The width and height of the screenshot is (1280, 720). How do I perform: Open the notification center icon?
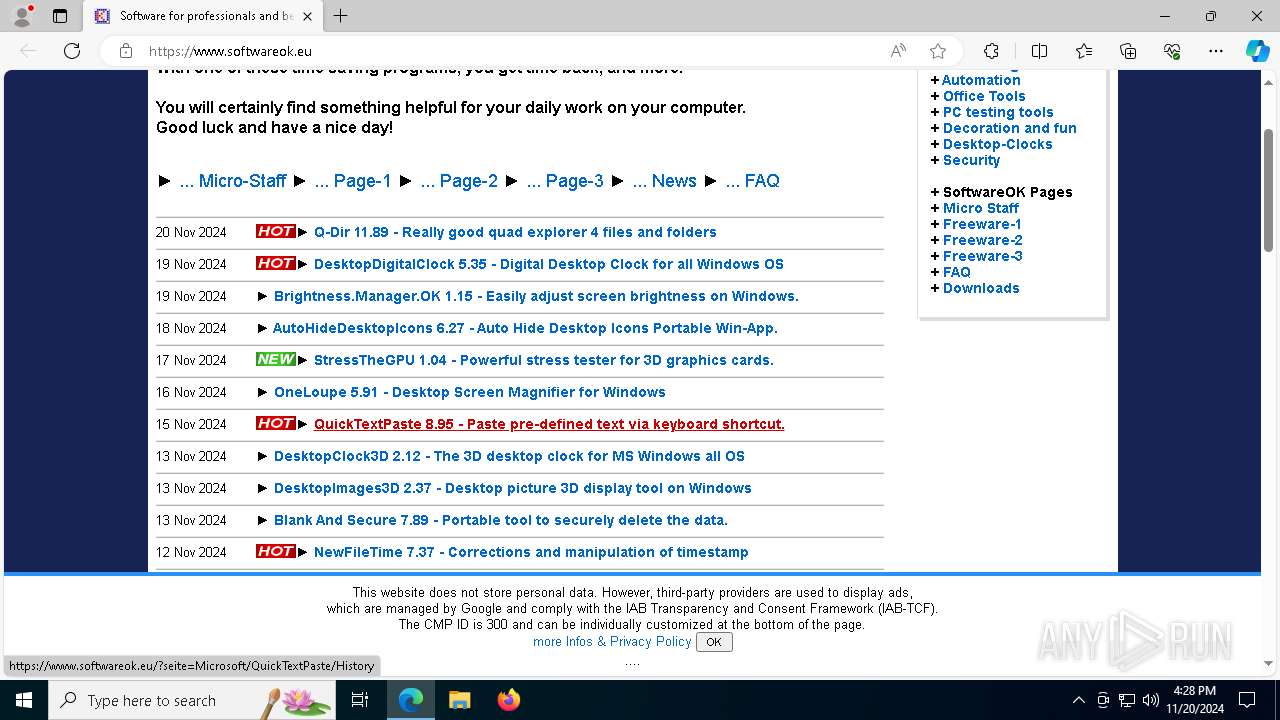1247,700
